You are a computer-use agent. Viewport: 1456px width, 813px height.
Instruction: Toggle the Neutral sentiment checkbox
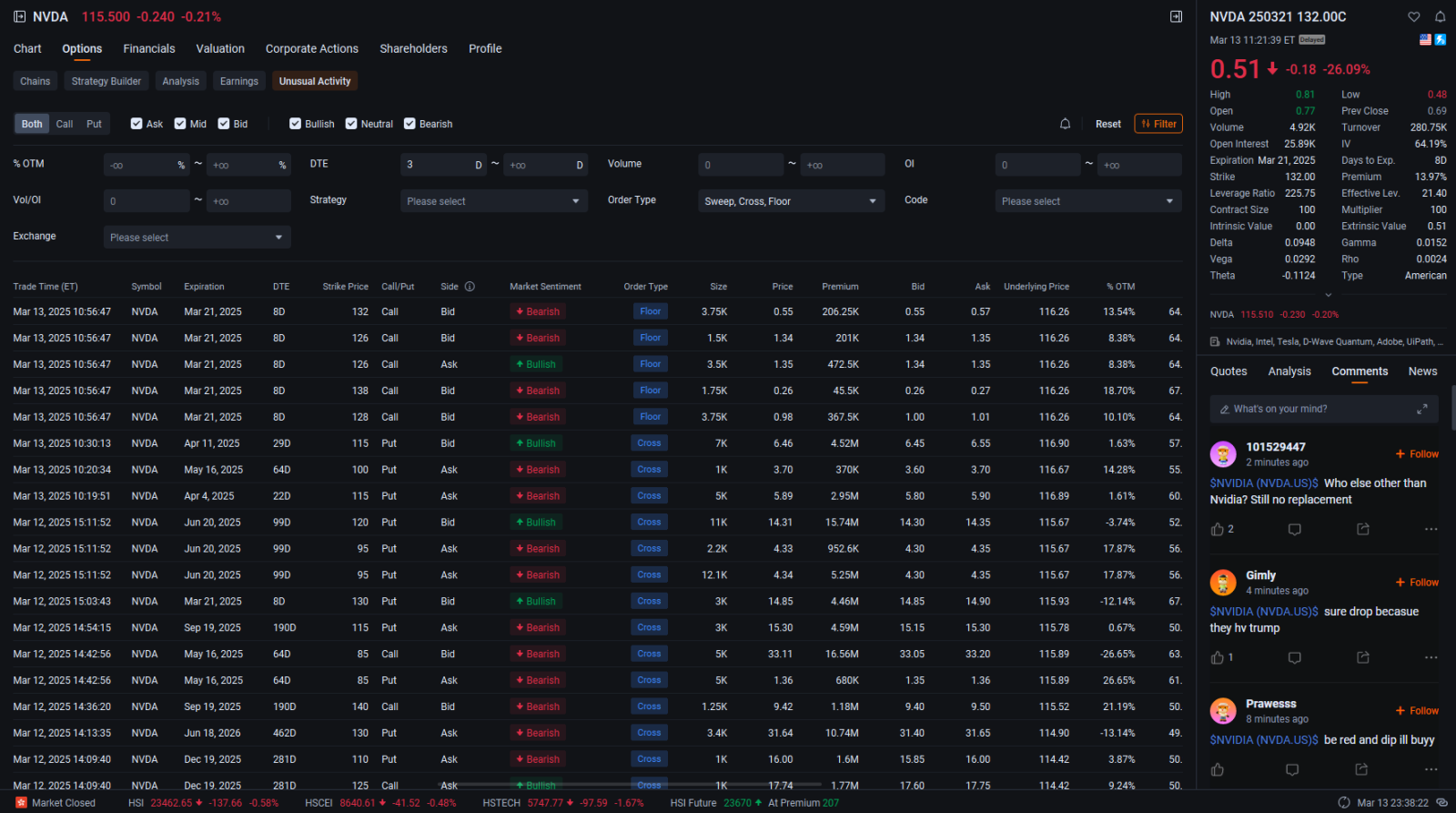click(x=351, y=124)
